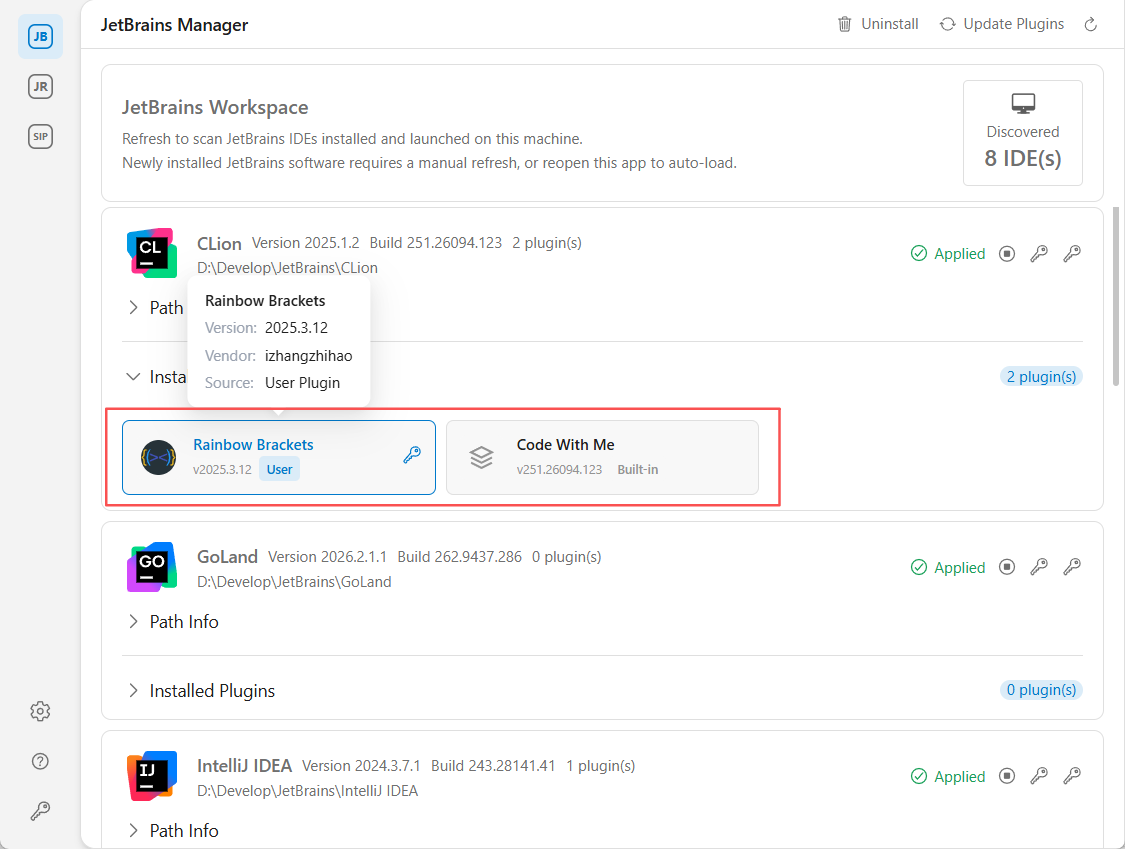This screenshot has width=1125, height=849.
Task: Click the first key icon for GoLand
Action: pos(1039,568)
